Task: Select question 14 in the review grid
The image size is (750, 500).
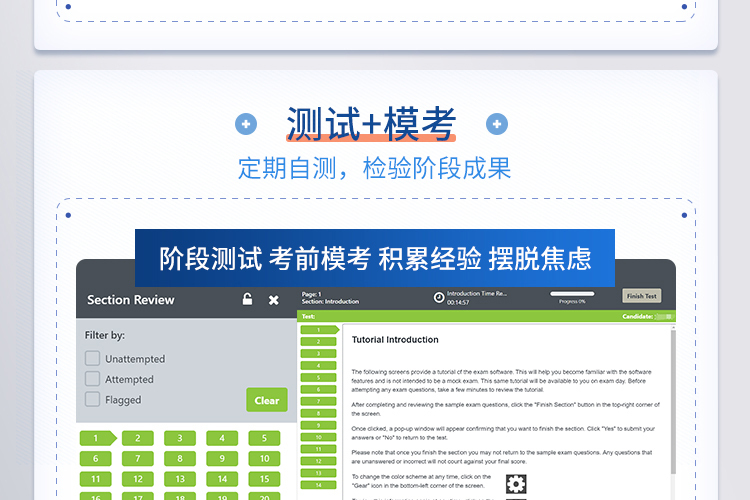Action: click(222, 480)
